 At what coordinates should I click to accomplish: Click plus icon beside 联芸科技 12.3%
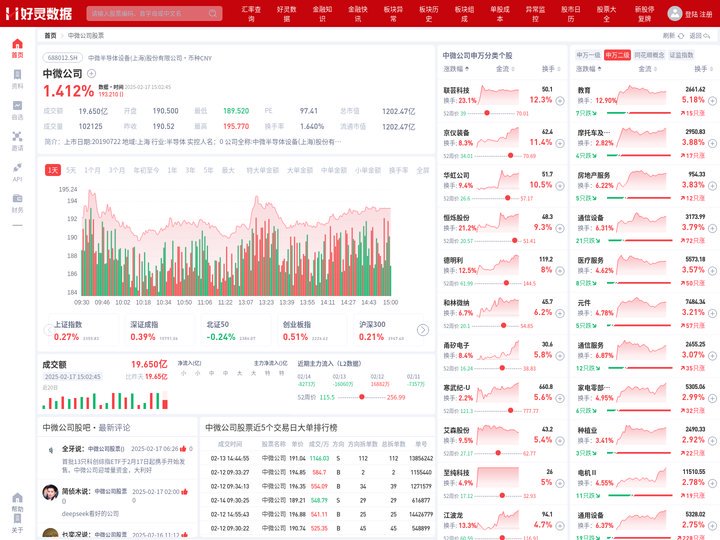(x=560, y=101)
